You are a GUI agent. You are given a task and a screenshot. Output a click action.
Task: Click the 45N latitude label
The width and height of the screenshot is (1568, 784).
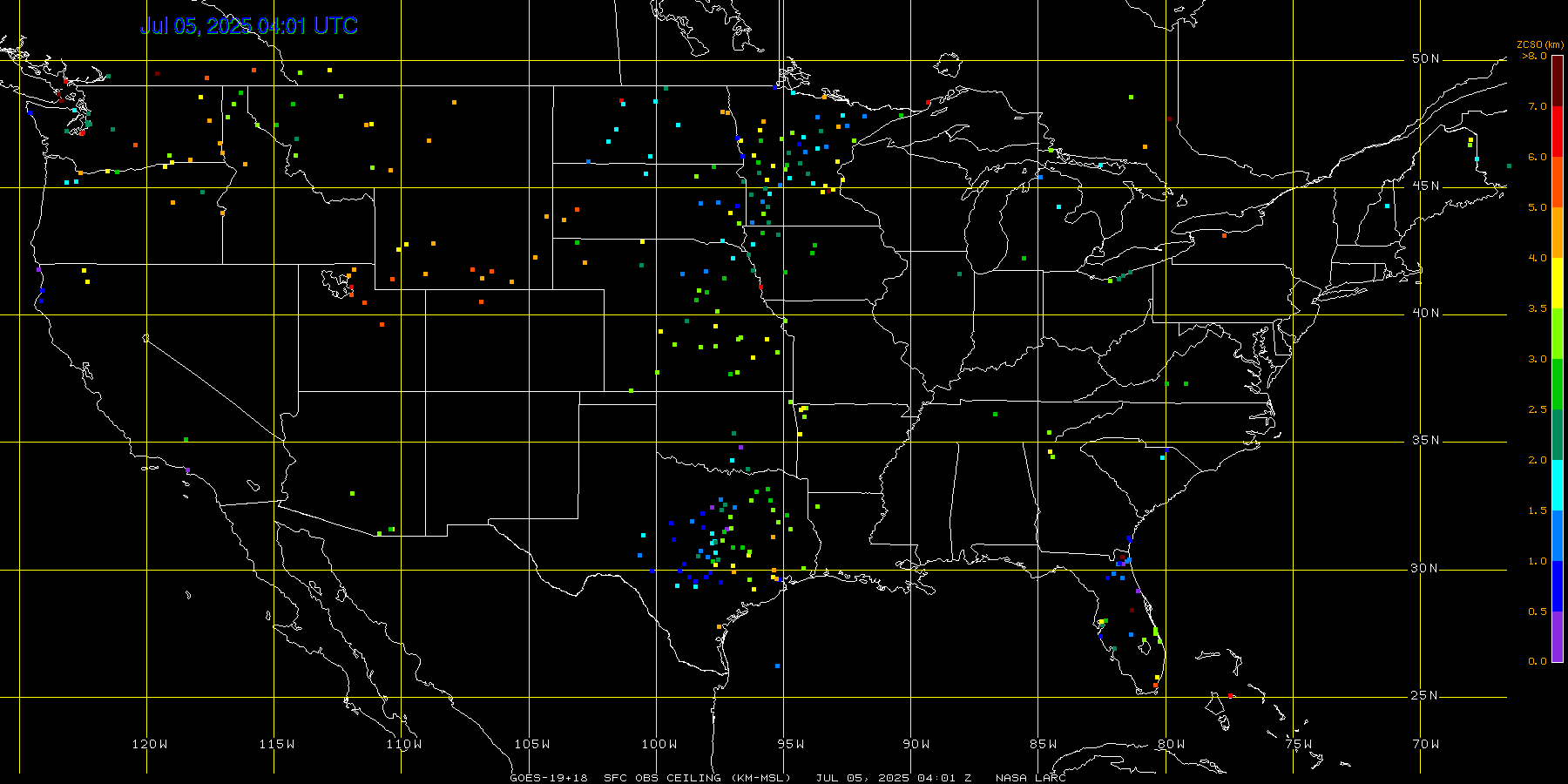coord(1425,186)
